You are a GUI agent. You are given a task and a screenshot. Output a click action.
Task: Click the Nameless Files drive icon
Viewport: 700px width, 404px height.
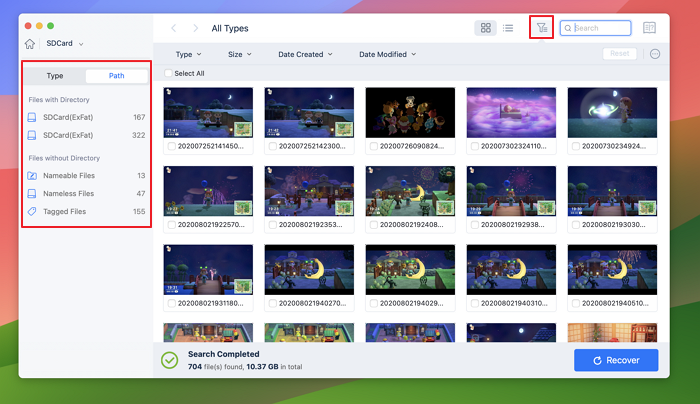32,193
